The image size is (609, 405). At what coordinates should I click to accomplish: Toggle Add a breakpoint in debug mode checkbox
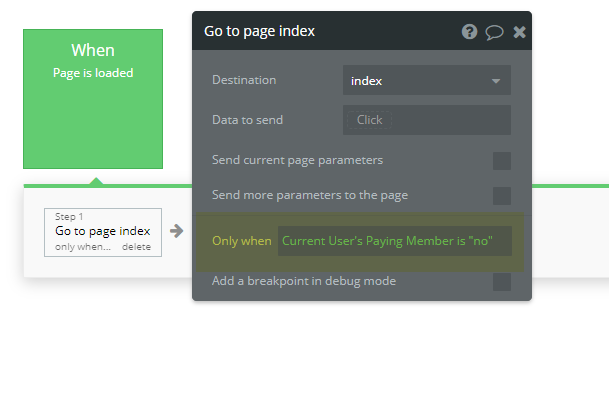pos(502,282)
